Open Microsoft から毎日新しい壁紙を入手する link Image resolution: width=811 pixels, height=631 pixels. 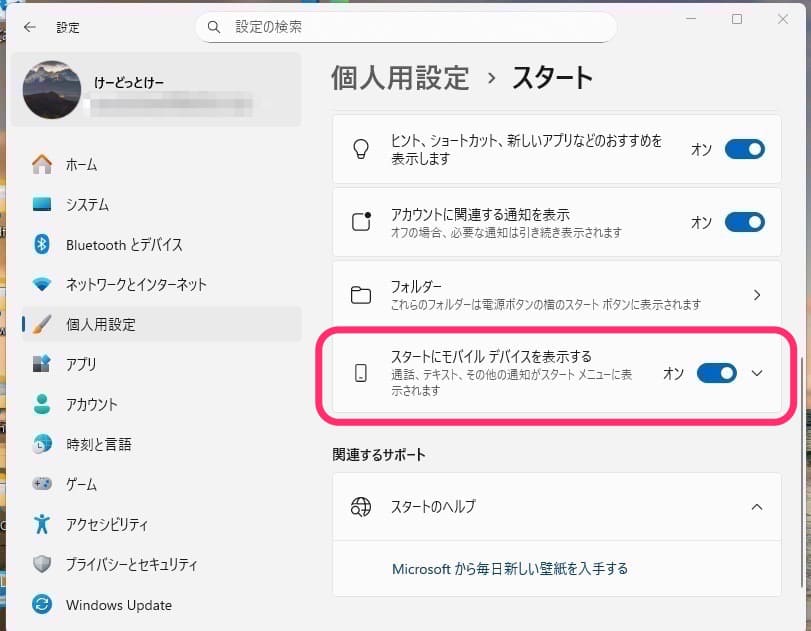pos(510,568)
